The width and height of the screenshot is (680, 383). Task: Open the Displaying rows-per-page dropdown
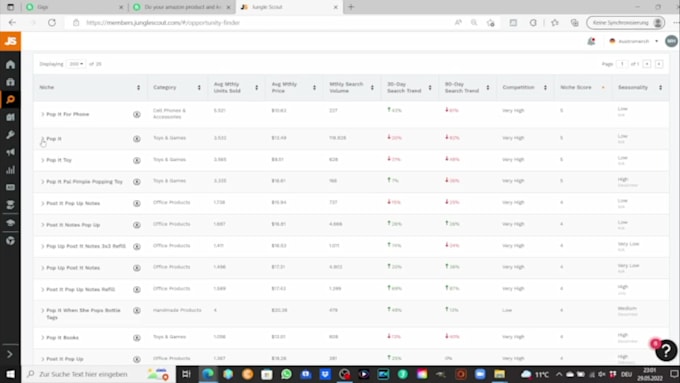[x=76, y=64]
